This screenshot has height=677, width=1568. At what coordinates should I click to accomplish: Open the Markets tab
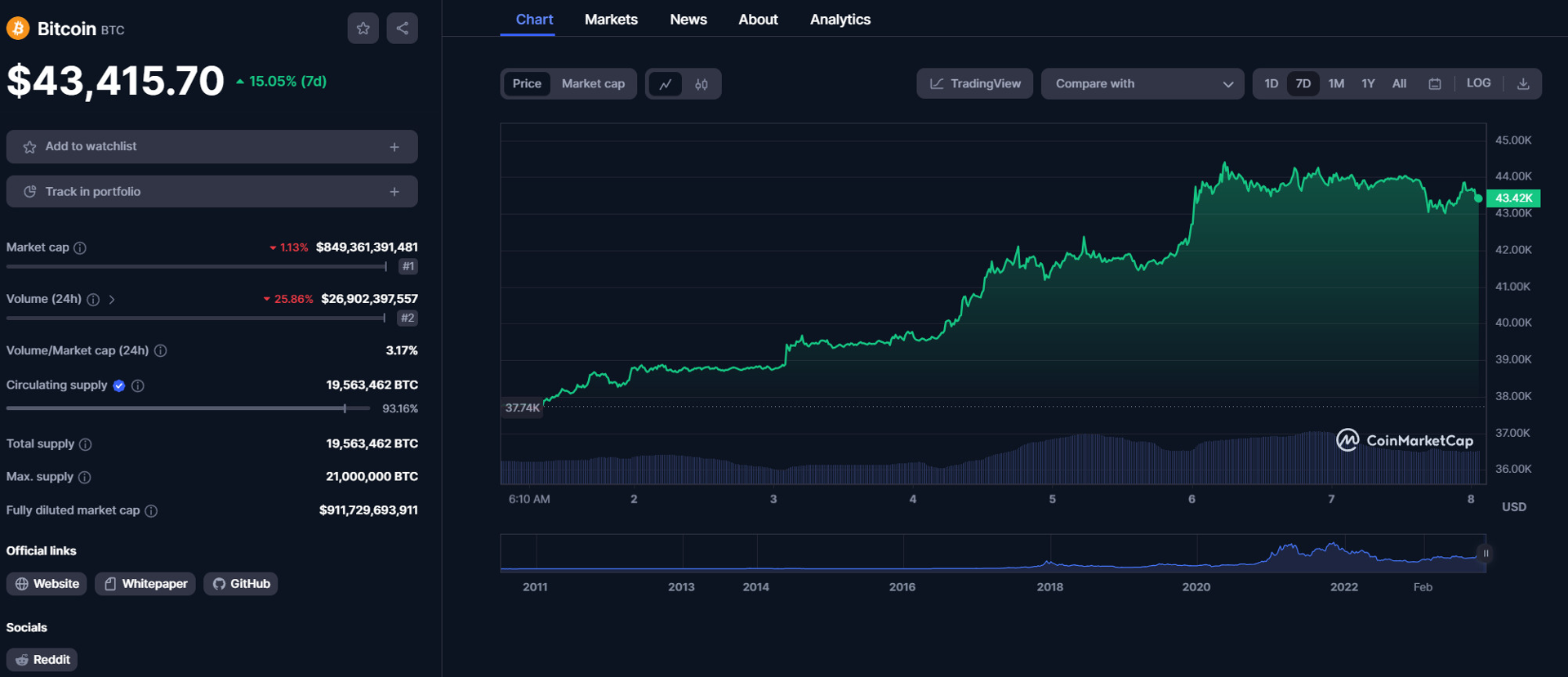click(611, 20)
